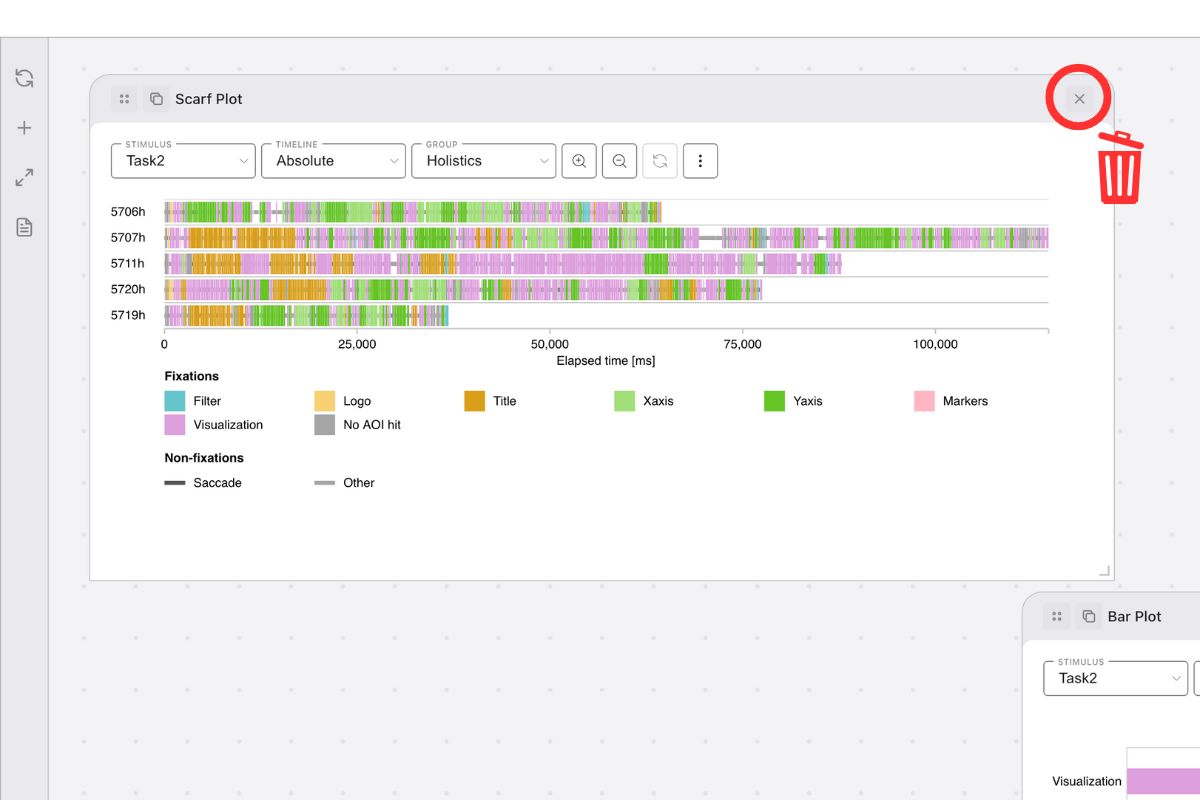Duplicate the Scarf Plot using its copy icon
Screen dimensions: 1200x800
pyautogui.click(x=156, y=98)
